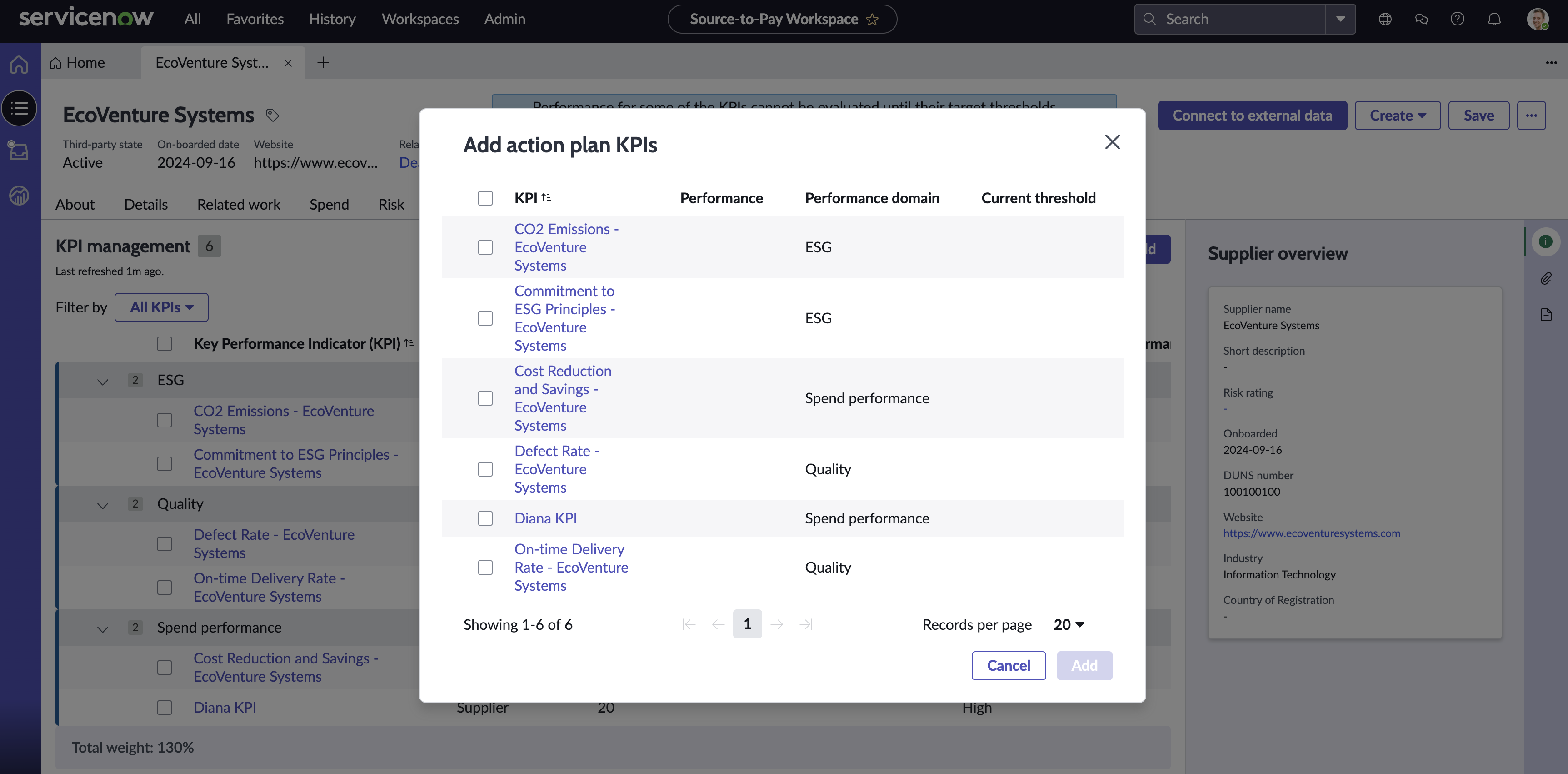Click Connect to external data

[x=1252, y=115]
